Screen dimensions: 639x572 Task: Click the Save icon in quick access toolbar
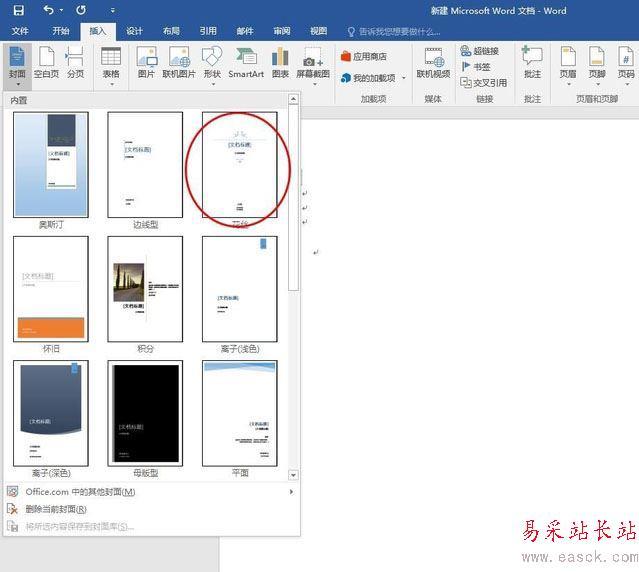tap(18, 10)
